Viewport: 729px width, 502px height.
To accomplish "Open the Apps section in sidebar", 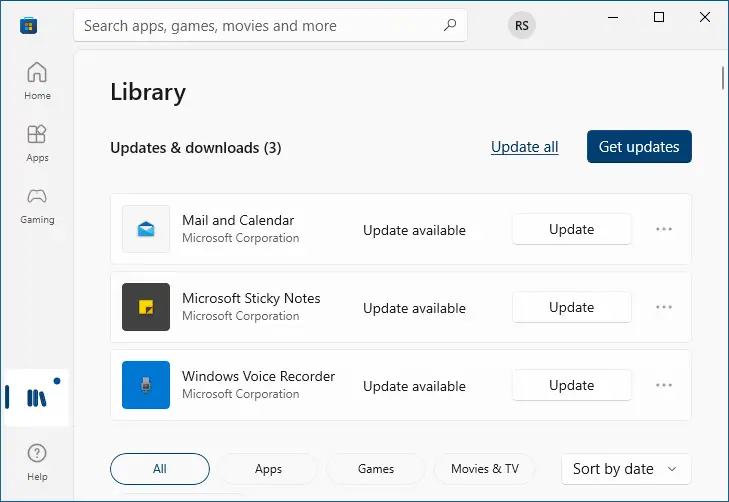I will (37, 143).
